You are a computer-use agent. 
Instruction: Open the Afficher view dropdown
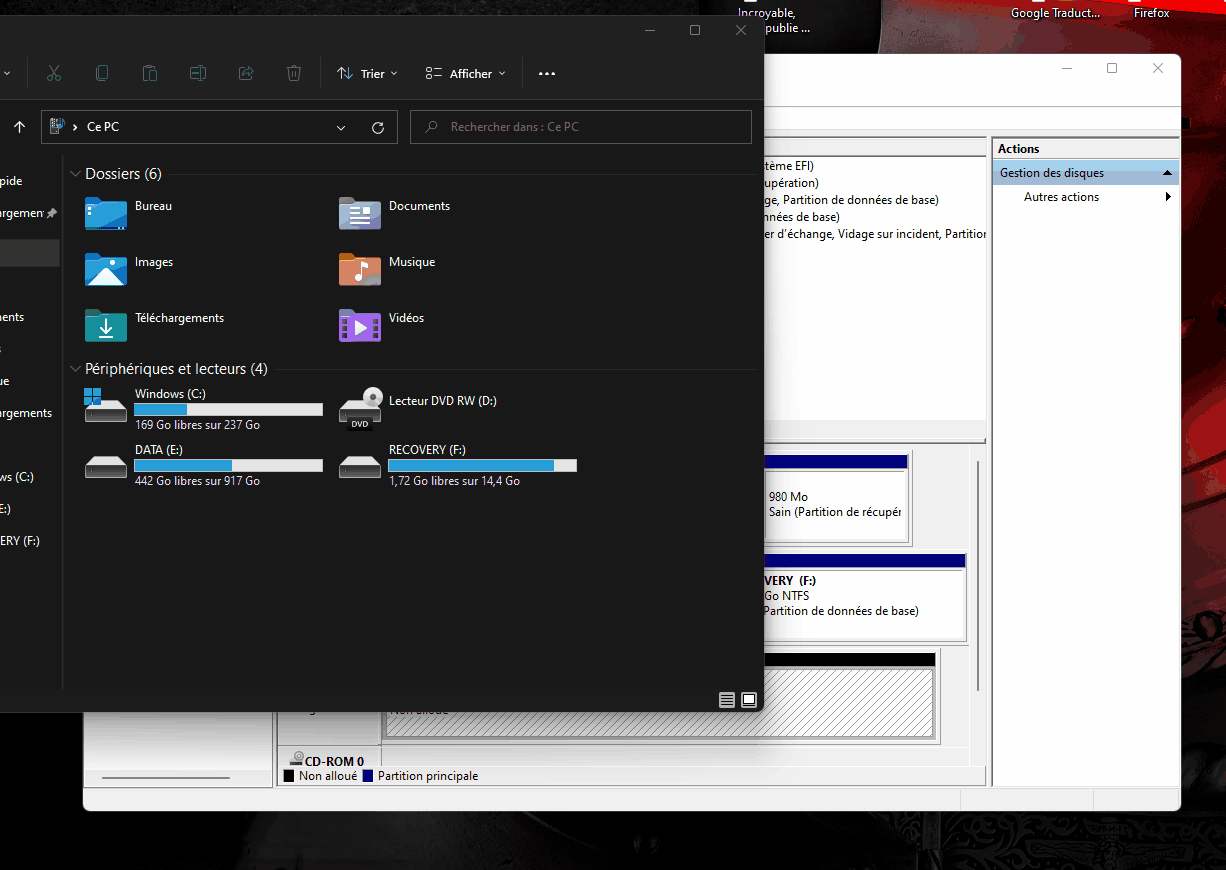pyautogui.click(x=464, y=73)
